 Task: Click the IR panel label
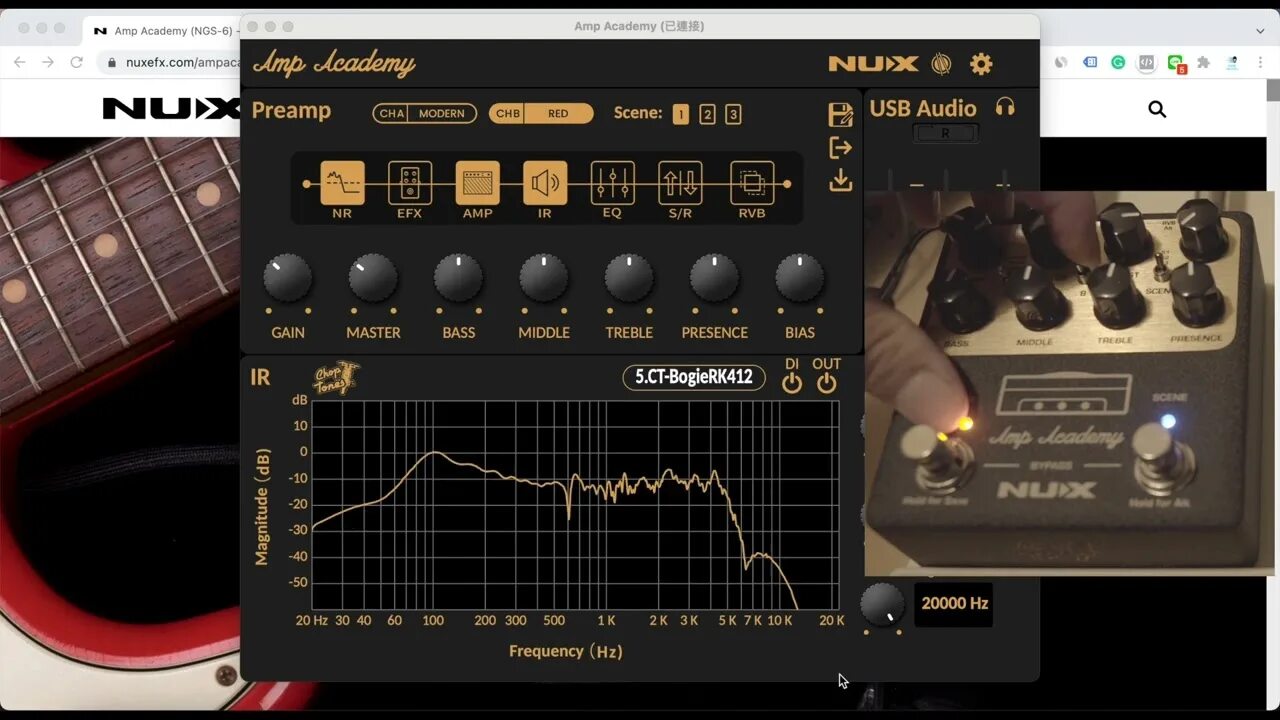click(260, 378)
